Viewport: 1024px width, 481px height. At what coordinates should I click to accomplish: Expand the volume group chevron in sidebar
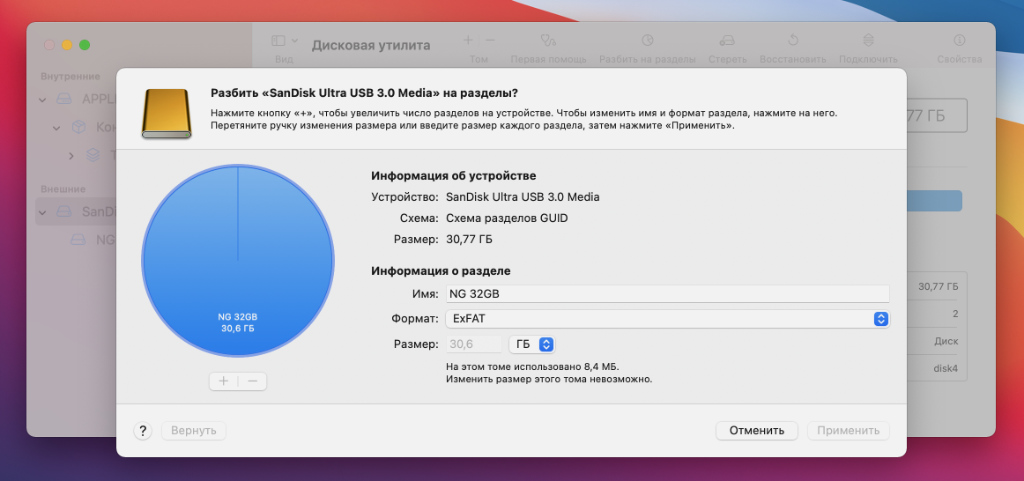pos(72,155)
